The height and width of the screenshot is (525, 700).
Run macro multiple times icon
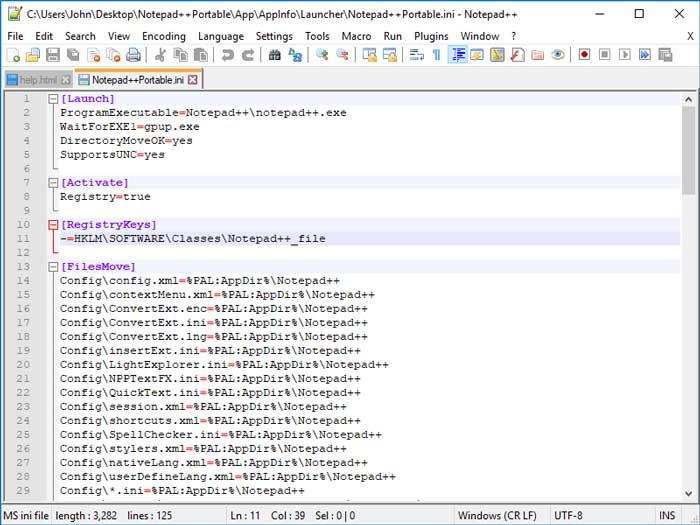click(x=645, y=55)
